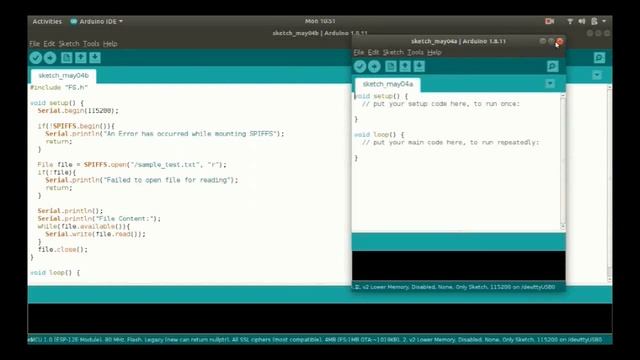The image size is (640, 360).
Task: Open File menu in sketch_may04a window
Action: 359,52
